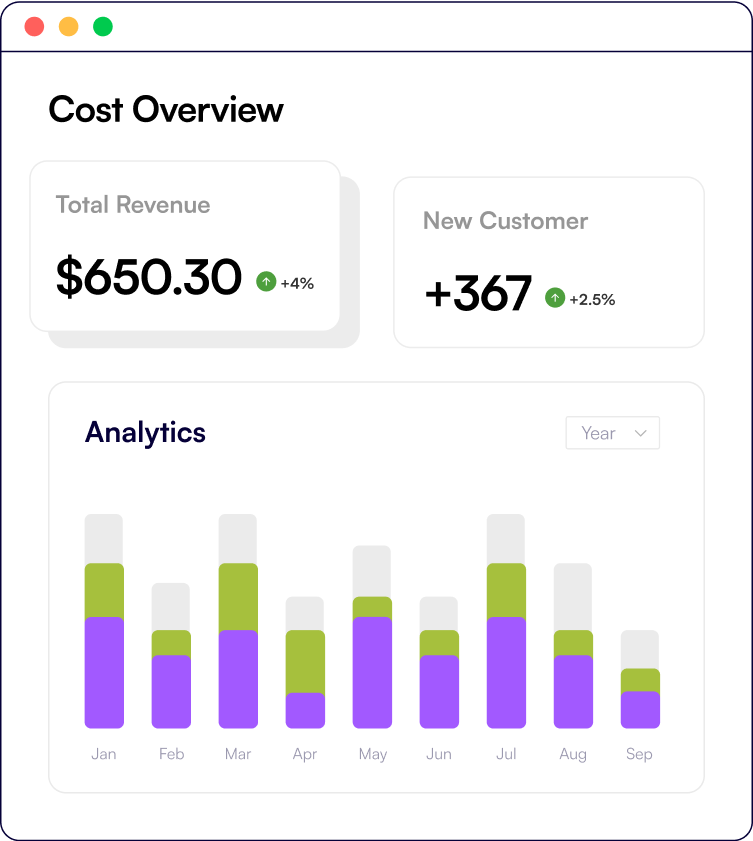Click the Jul month label
Screen dimensions: 753x841
coord(506,754)
